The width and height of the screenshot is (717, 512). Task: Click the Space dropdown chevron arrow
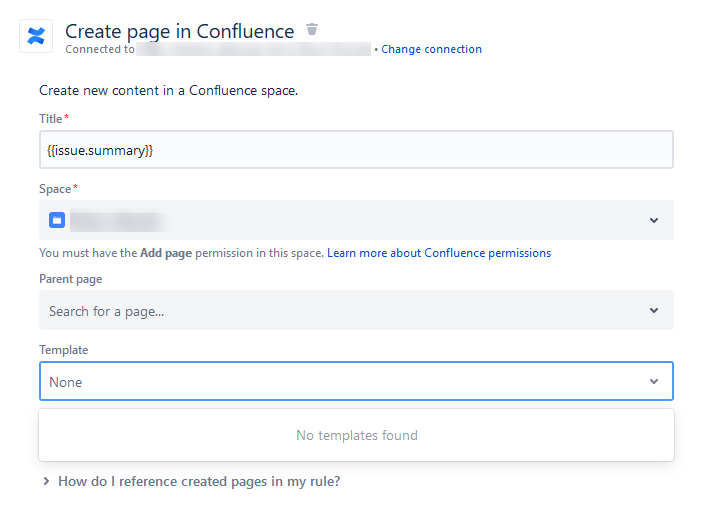coord(654,220)
